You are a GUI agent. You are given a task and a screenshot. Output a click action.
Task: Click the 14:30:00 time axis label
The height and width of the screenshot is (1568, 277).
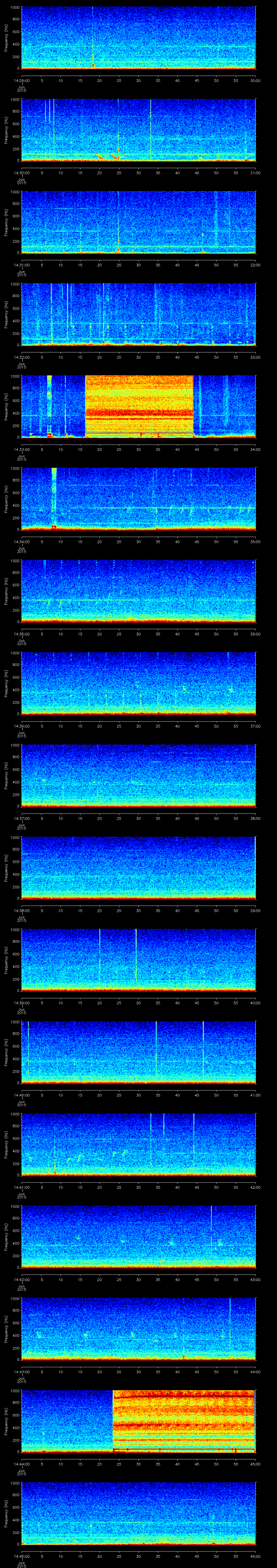21,173
